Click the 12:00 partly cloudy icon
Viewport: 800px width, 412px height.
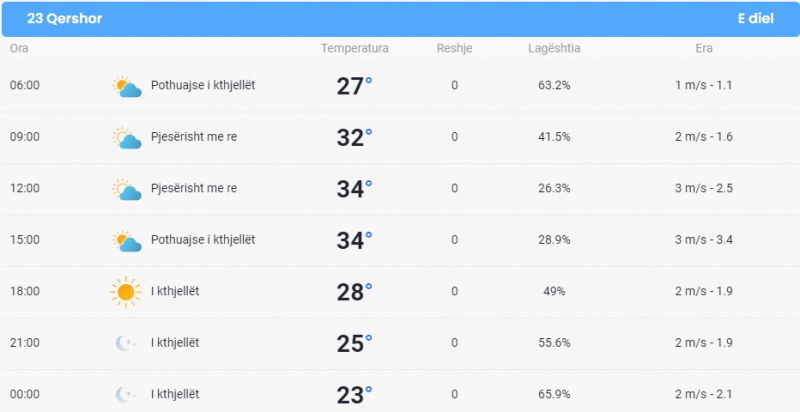pos(127,189)
